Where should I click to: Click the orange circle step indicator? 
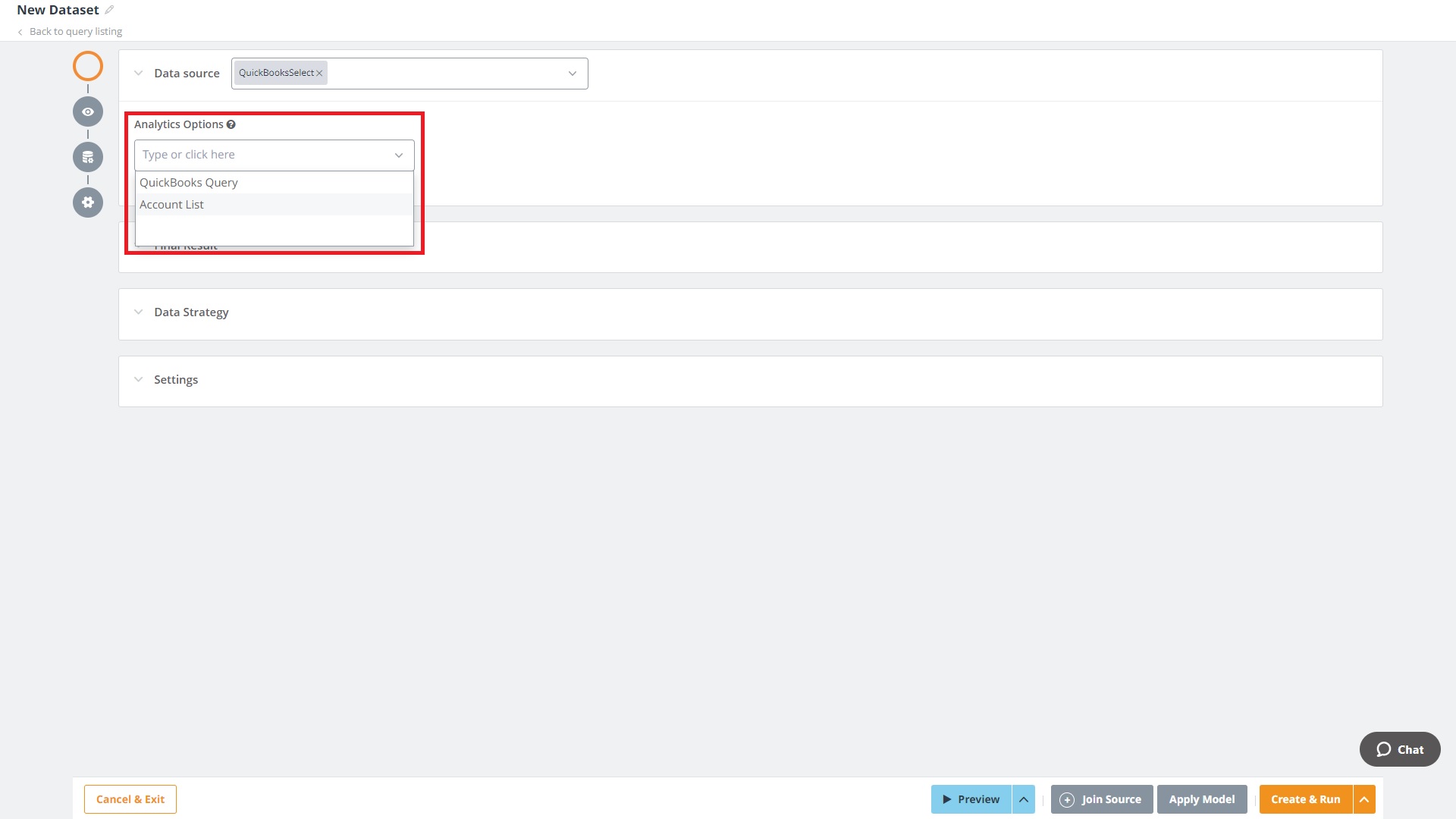88,66
